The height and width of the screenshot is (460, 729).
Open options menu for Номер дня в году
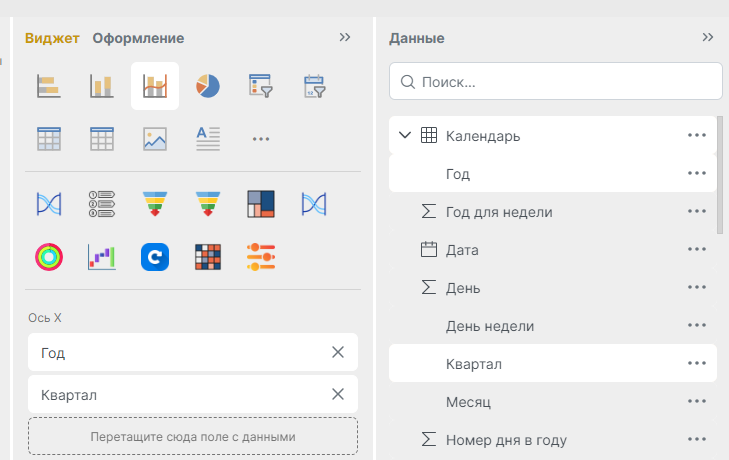[697, 439]
